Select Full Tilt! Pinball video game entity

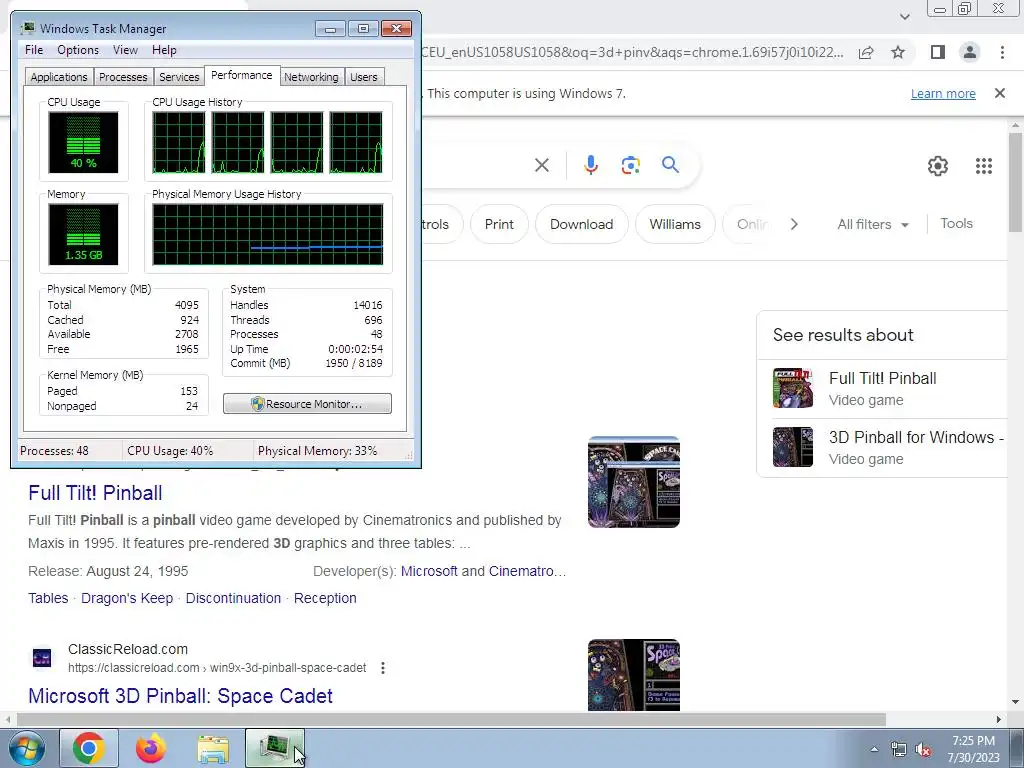pos(883,389)
